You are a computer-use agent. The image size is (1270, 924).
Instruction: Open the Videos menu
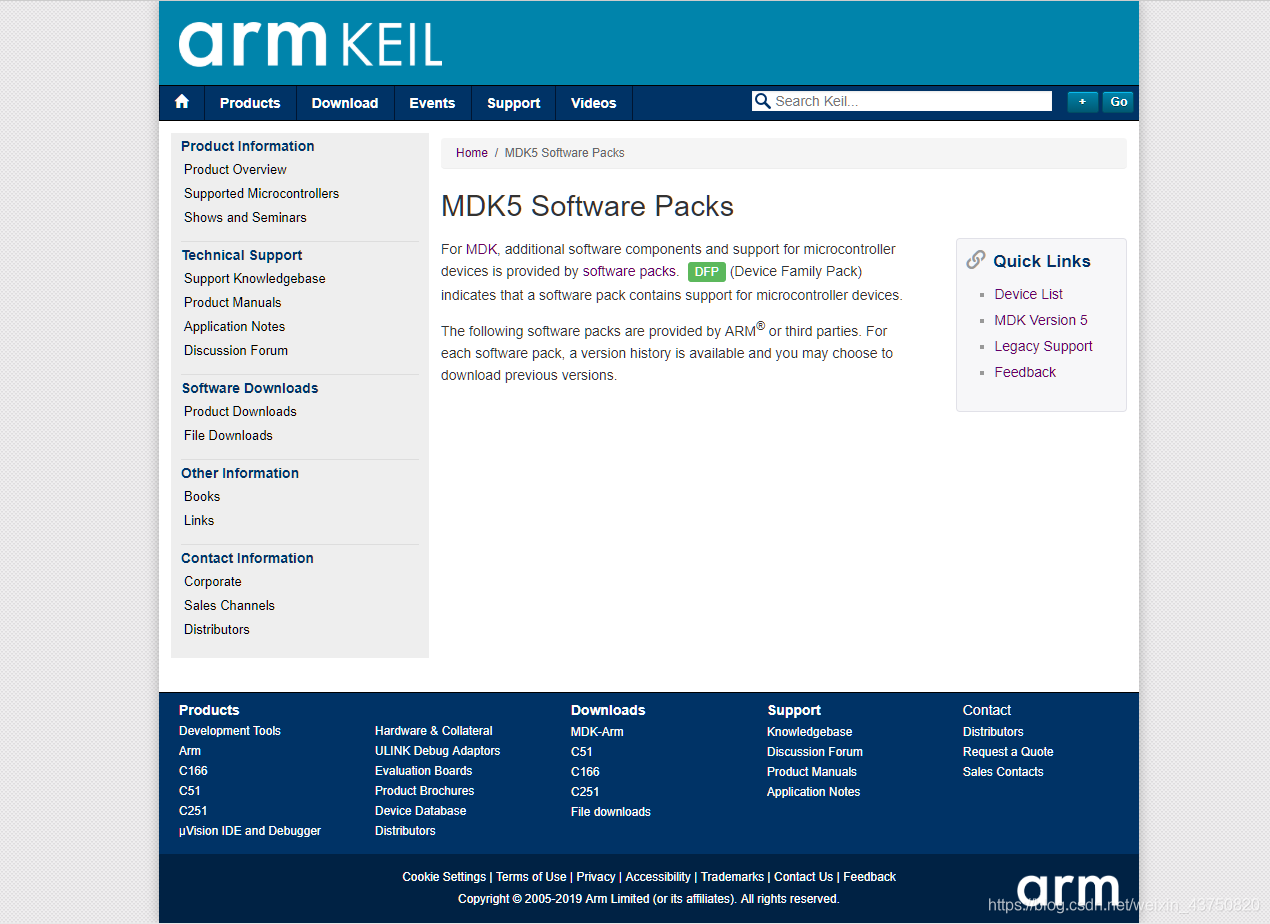click(594, 103)
